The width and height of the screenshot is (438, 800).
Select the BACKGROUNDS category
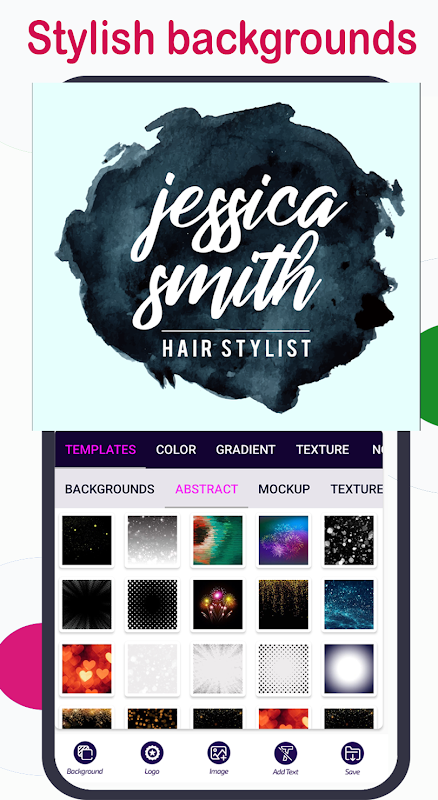tap(110, 489)
